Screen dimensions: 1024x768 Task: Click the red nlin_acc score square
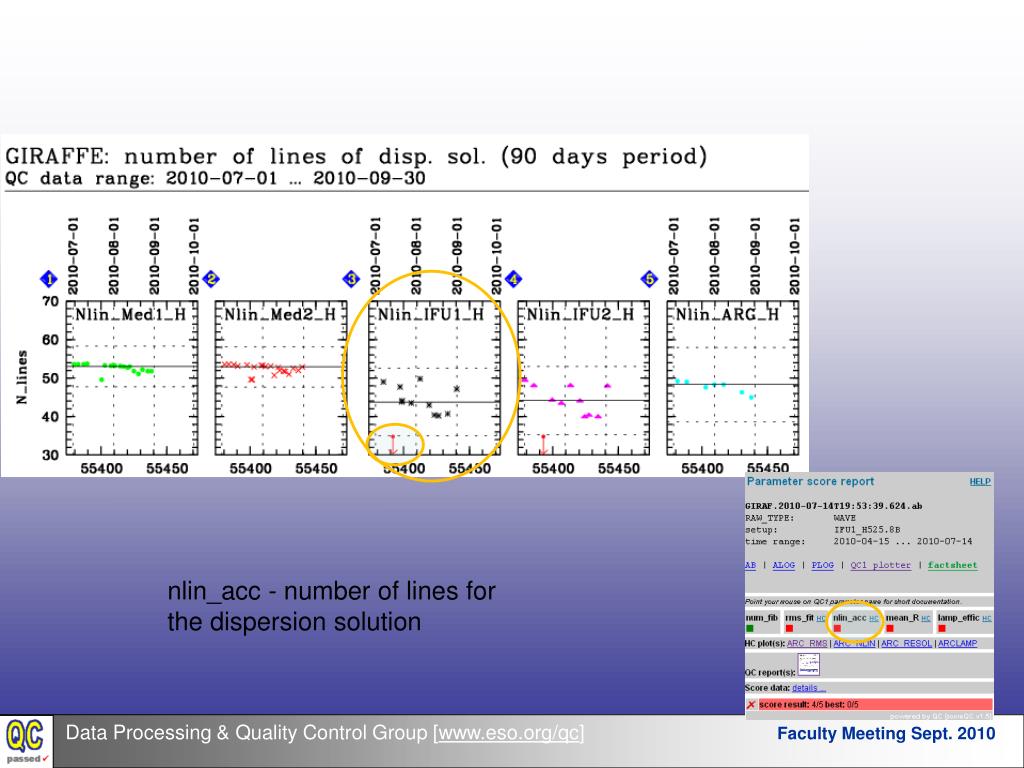click(837, 628)
